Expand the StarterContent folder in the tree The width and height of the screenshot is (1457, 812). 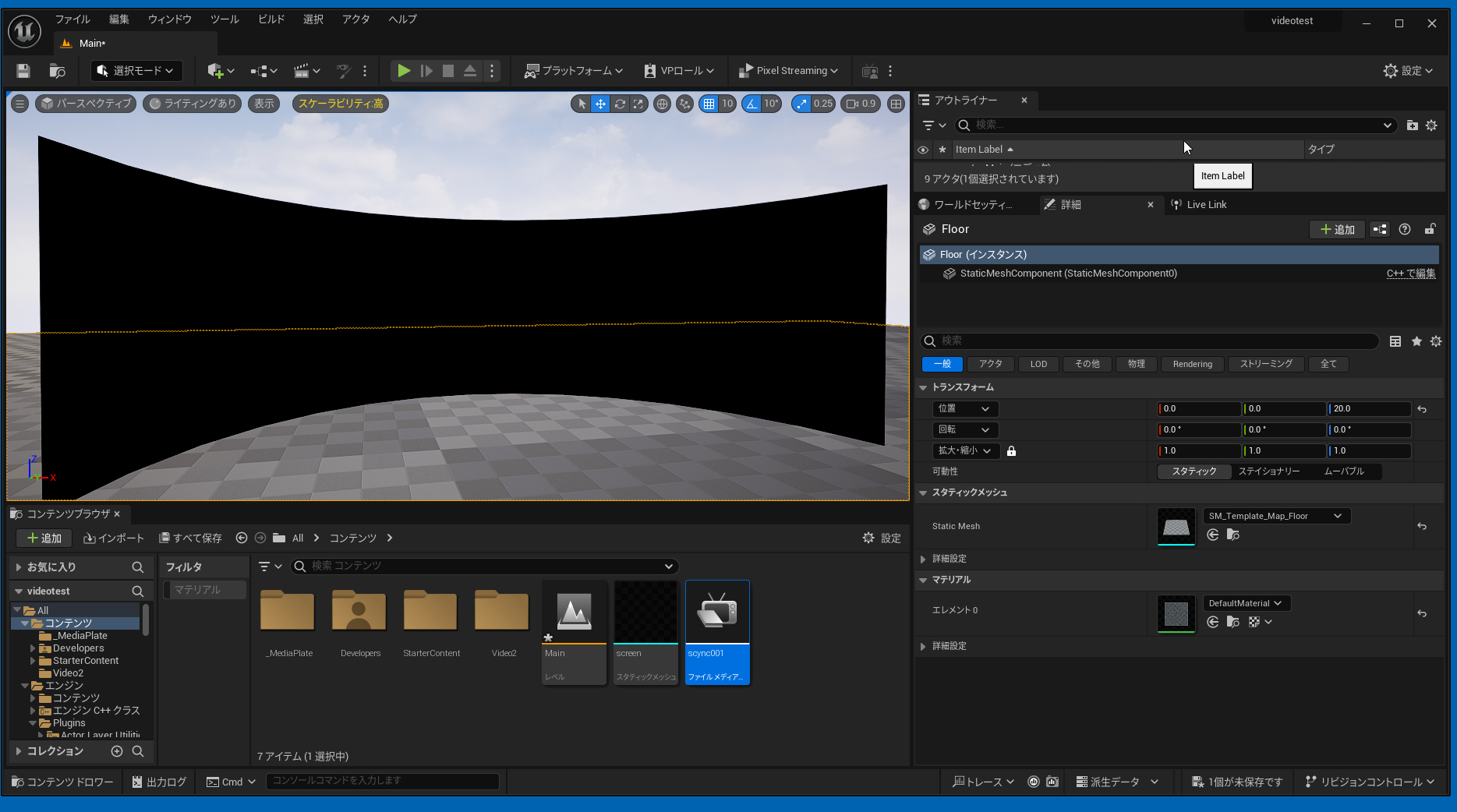[x=33, y=661]
